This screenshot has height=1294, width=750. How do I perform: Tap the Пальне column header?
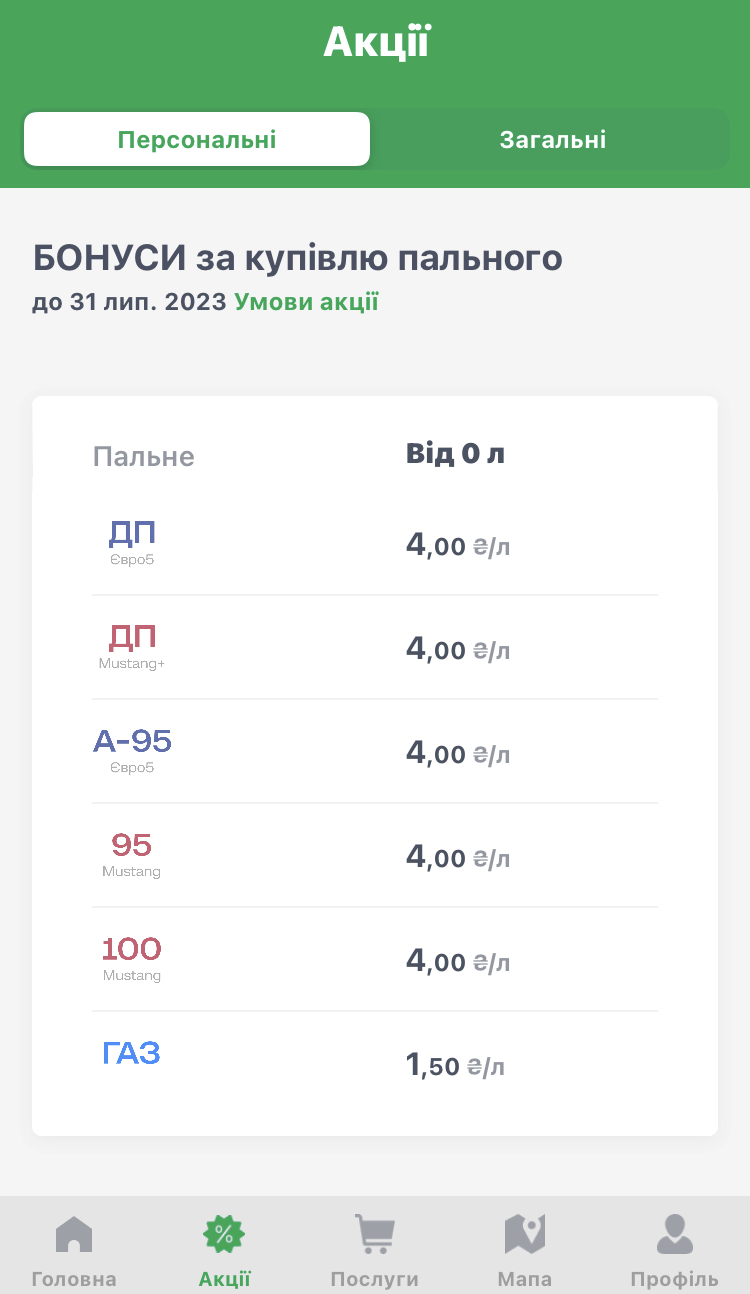coord(144,457)
